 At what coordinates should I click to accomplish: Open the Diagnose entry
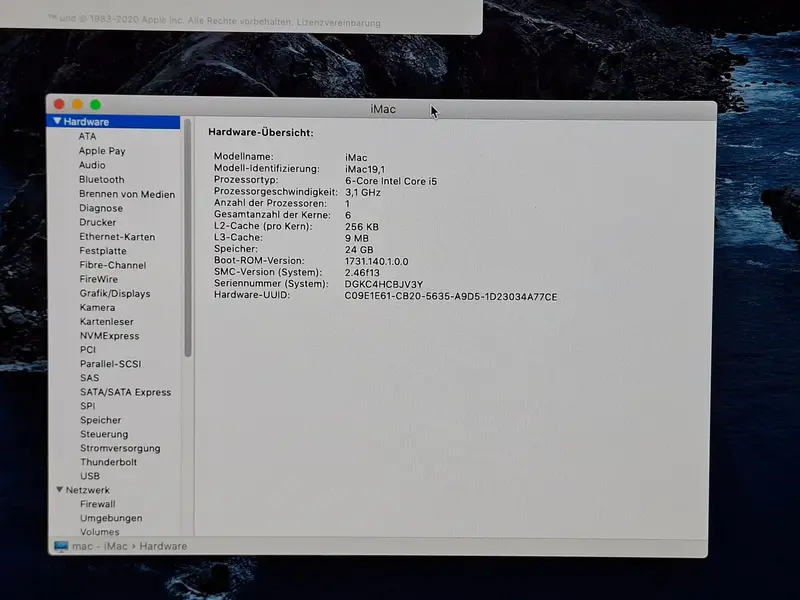(101, 208)
